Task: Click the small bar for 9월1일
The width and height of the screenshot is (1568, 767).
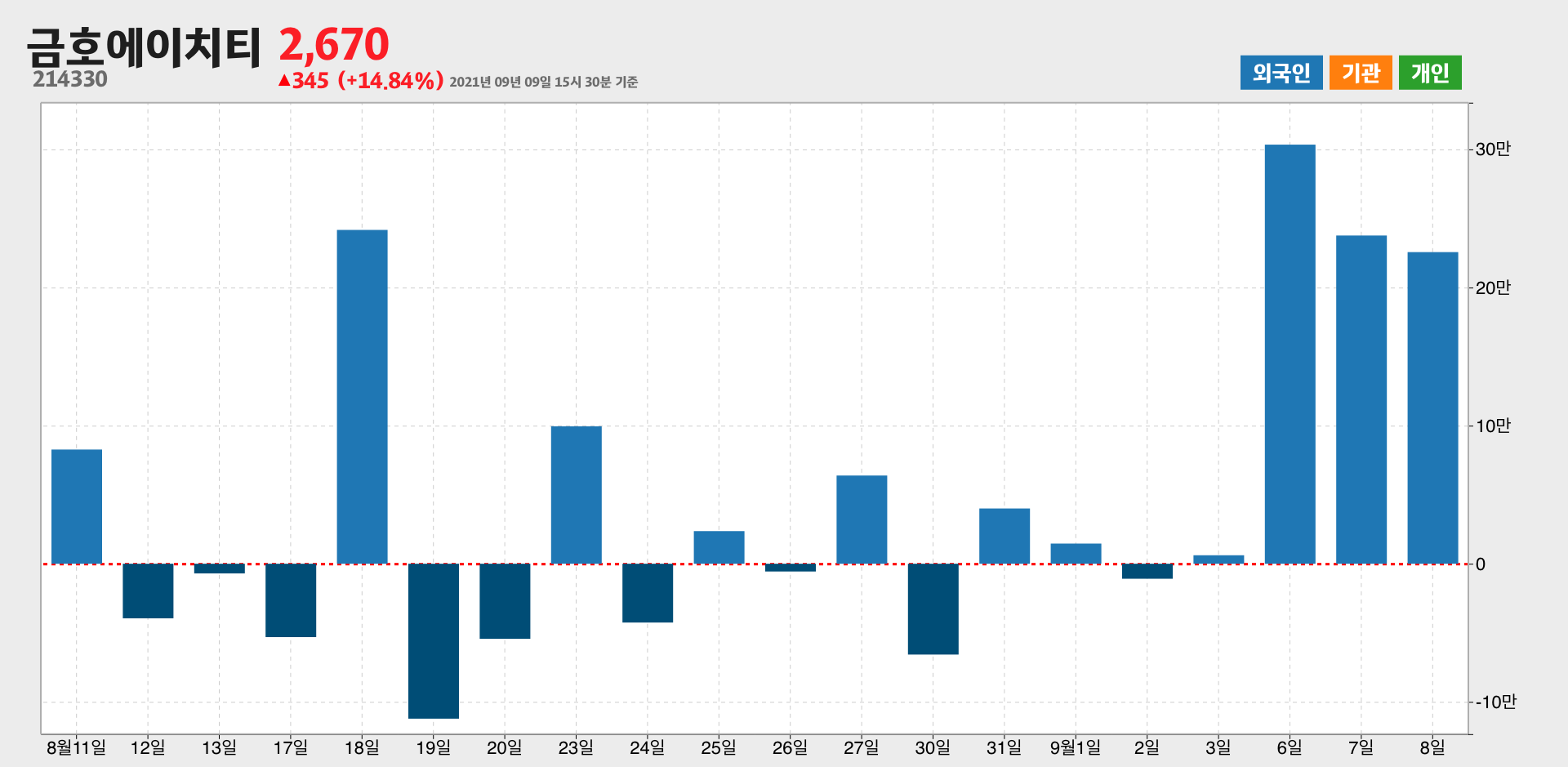Action: (x=1076, y=554)
